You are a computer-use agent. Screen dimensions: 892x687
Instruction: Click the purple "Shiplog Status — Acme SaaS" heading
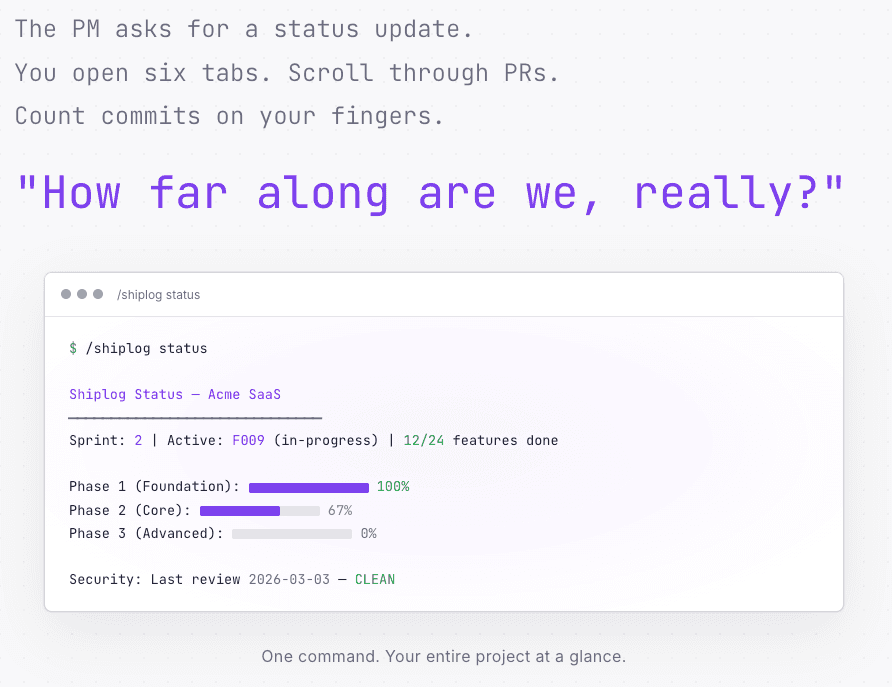175,395
